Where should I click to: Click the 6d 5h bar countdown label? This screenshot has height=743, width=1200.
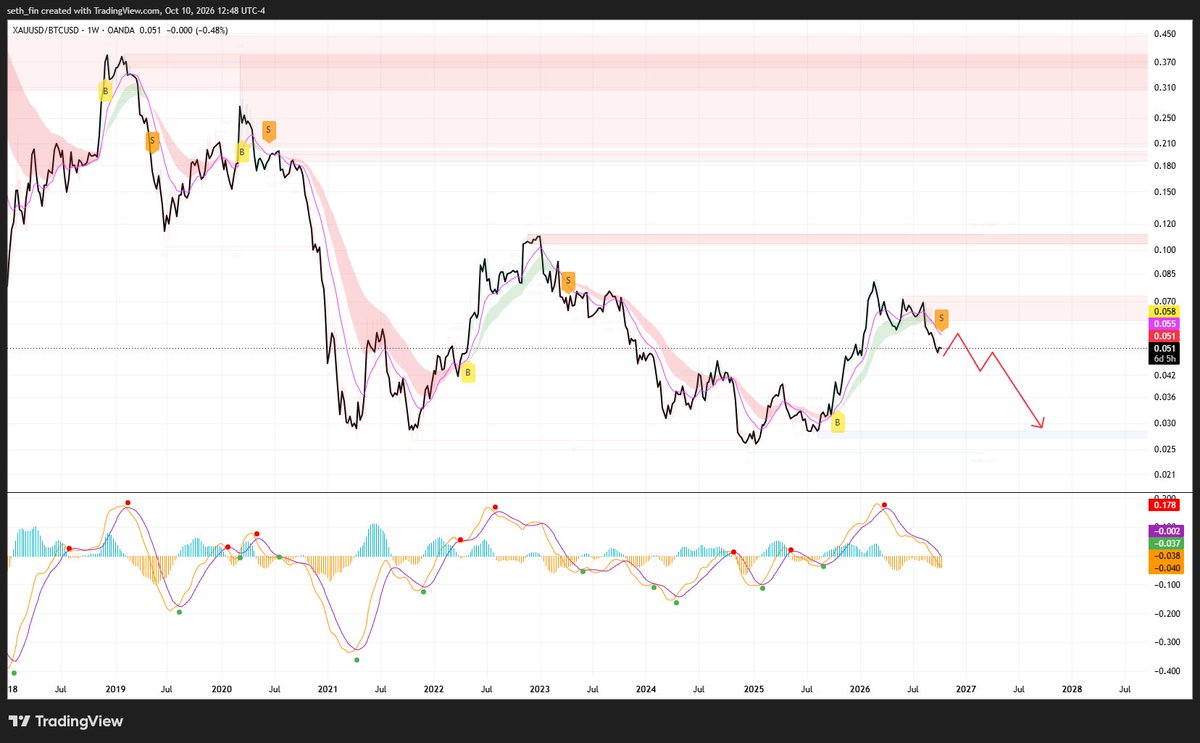pyautogui.click(x=1166, y=358)
